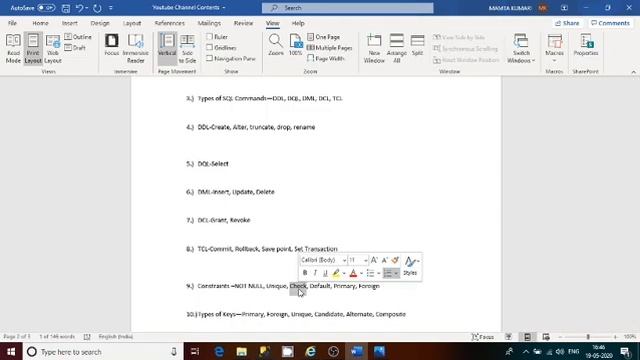The width and height of the screenshot is (640, 360).
Task: Redo the last action
Action: click(x=97, y=8)
